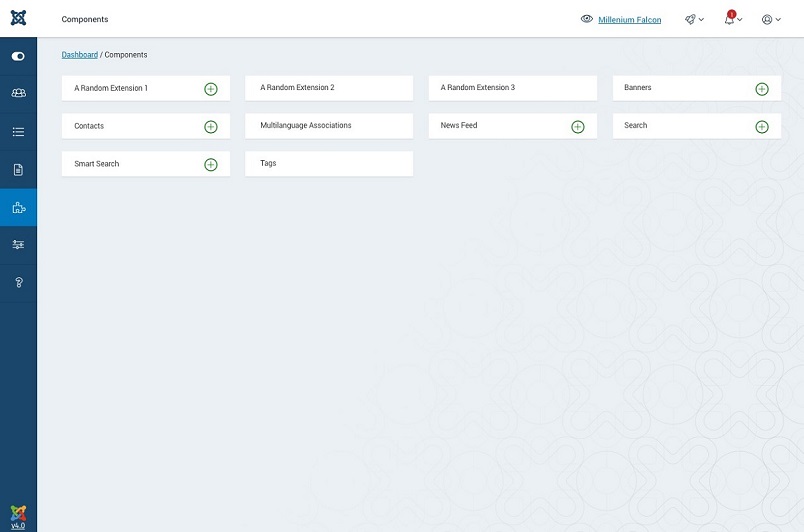This screenshot has height=532, width=804.
Task: Select the Components puzzle icon in sidebar
Action: (x=18, y=207)
